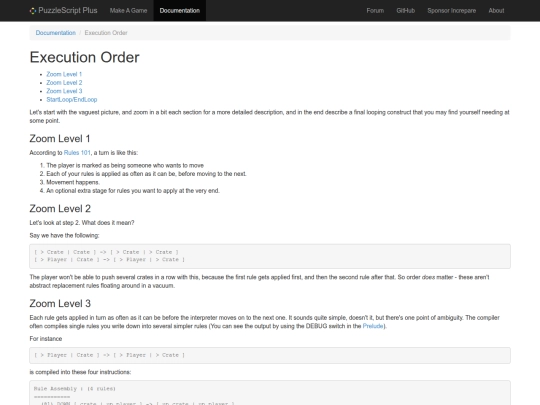
Task: Click the two-line Crate rules code block
Action: [x=270, y=256]
